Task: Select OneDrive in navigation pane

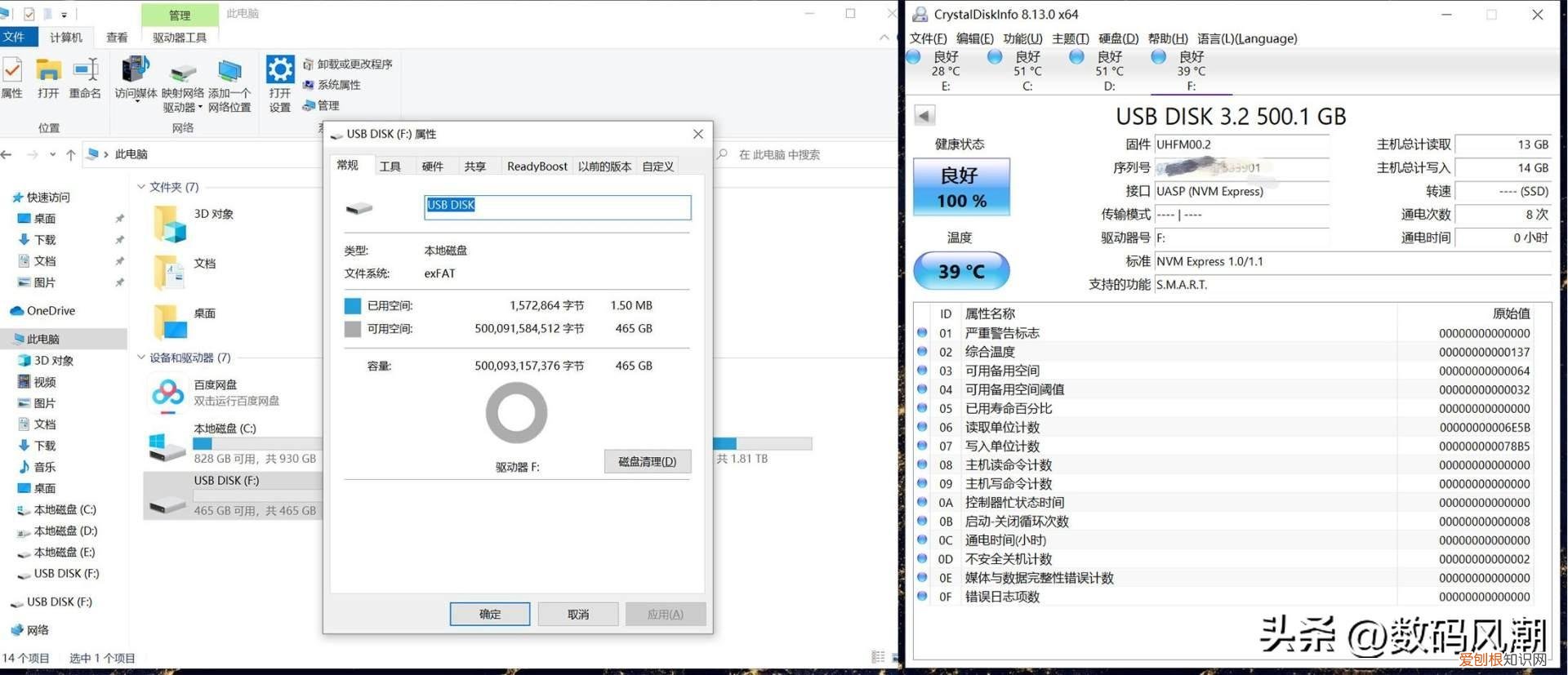Action: (x=51, y=311)
